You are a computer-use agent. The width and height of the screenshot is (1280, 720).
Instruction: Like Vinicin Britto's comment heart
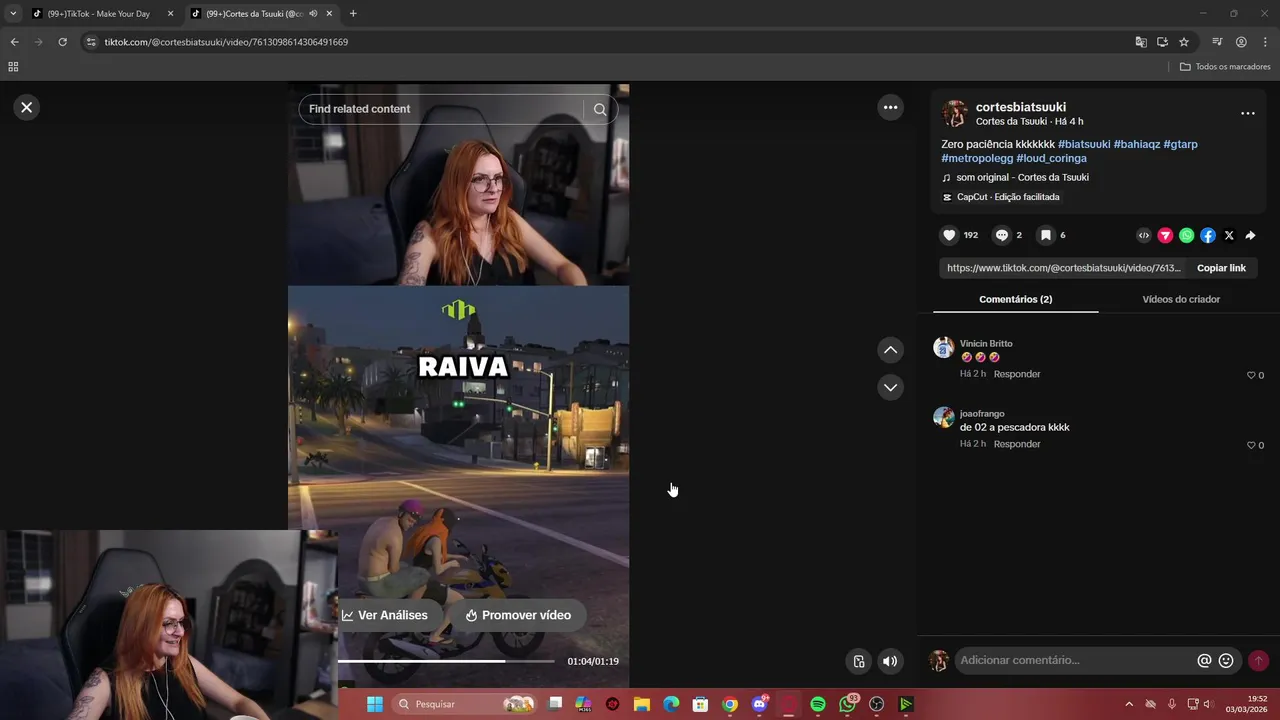[1251, 375]
